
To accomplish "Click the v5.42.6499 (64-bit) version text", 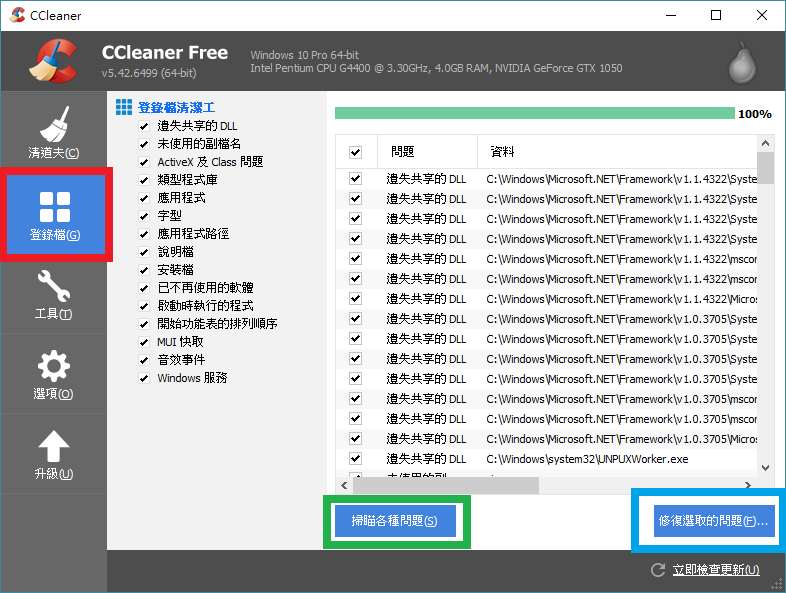I will pyautogui.click(x=149, y=73).
